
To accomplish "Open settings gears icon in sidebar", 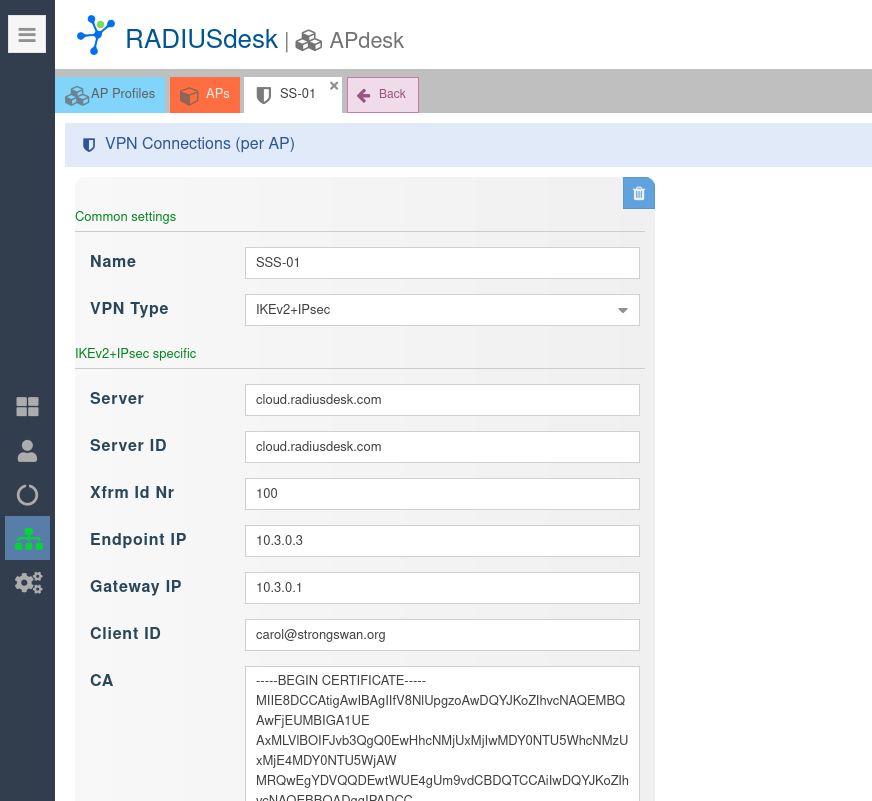I will click(27, 582).
